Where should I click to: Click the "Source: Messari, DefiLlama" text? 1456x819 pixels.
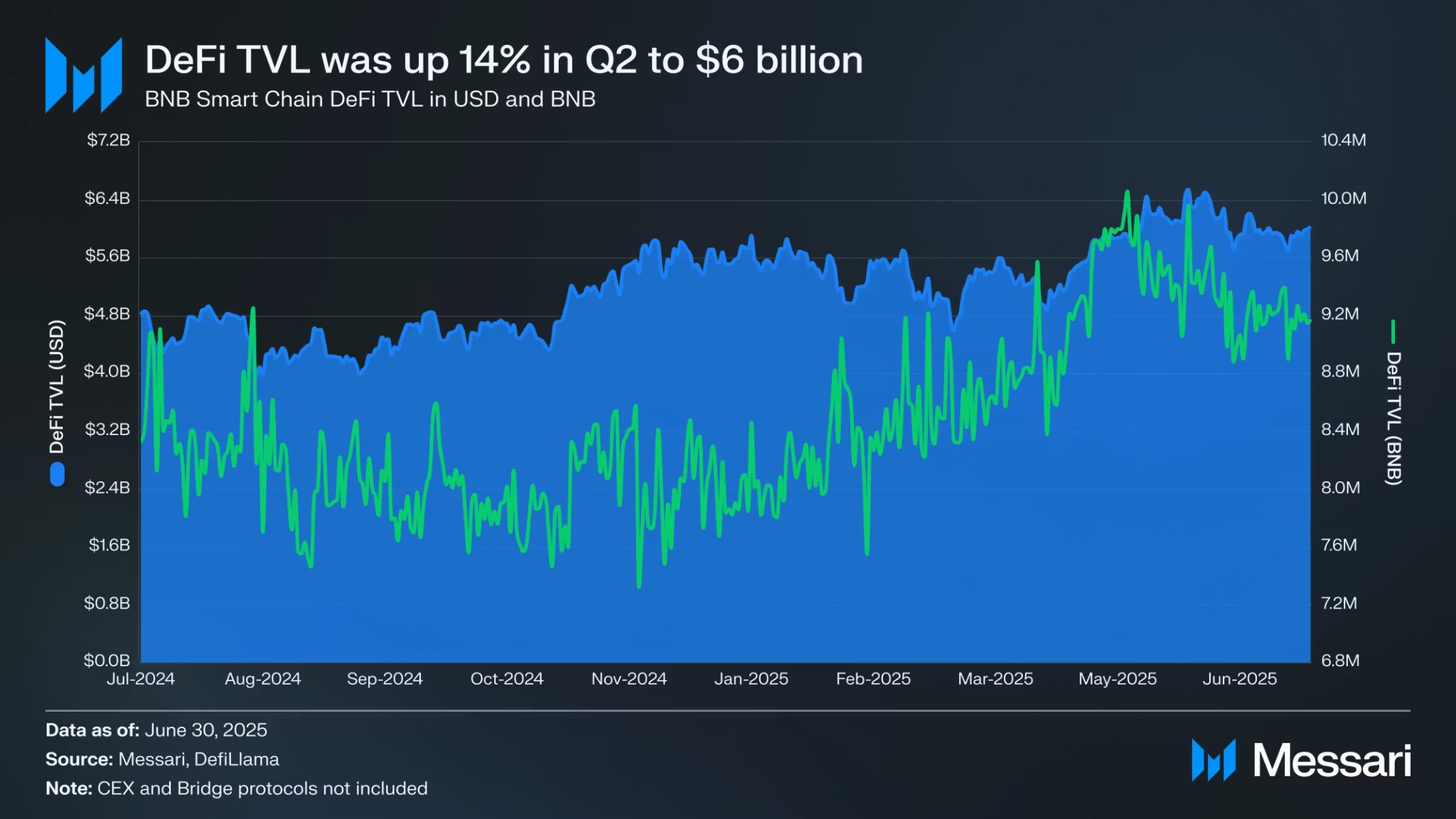[162, 759]
